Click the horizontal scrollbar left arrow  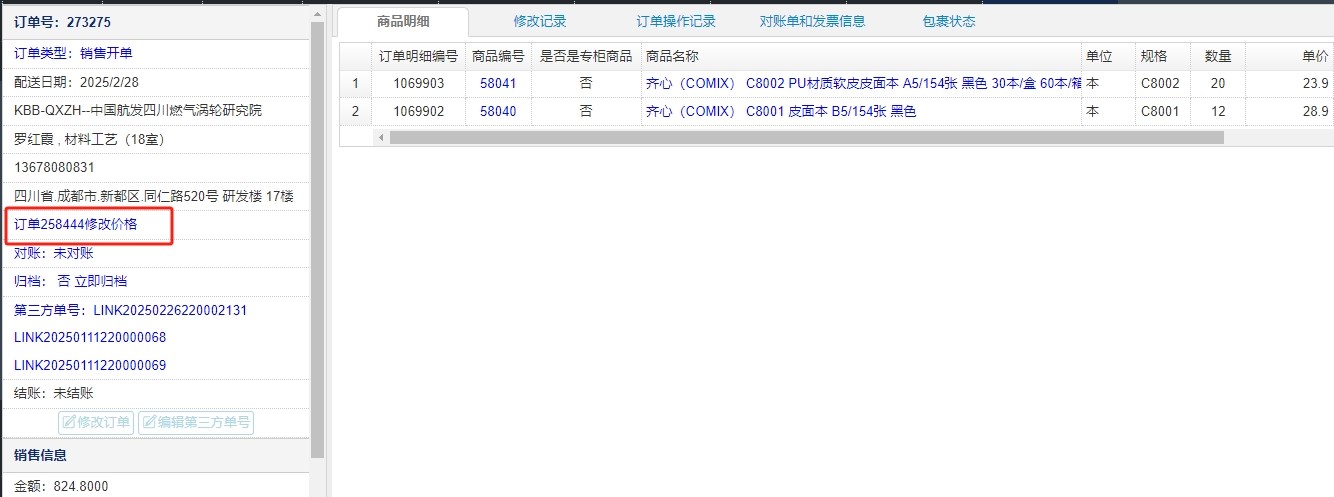[x=381, y=137]
